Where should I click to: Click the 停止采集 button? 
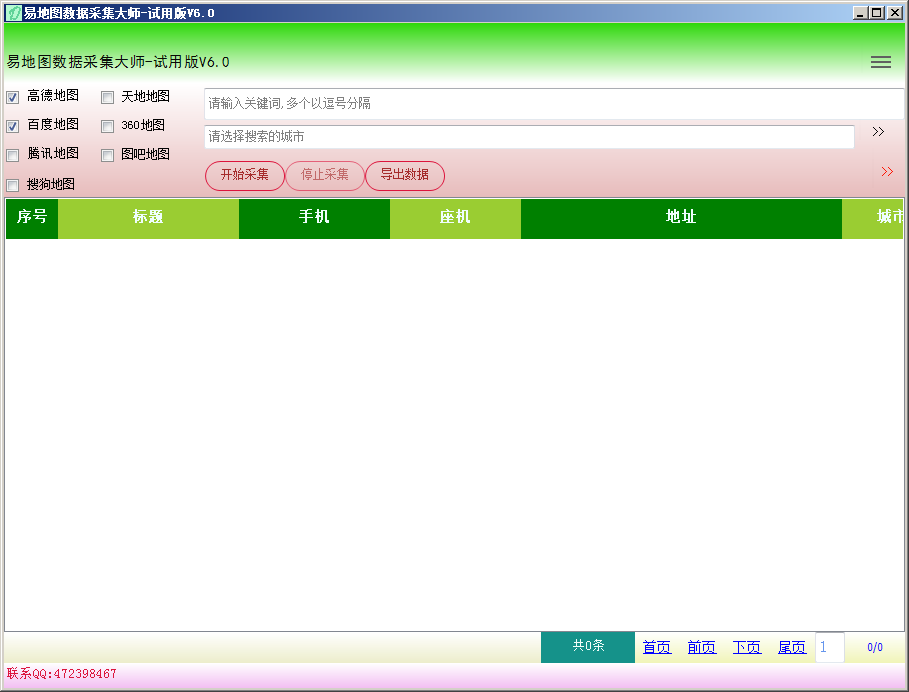click(x=325, y=176)
